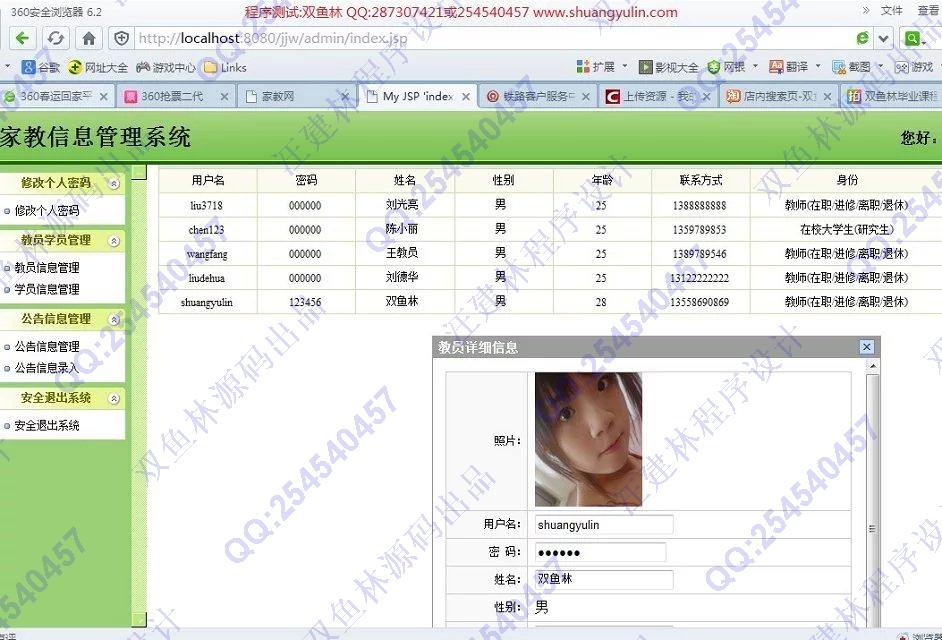The height and width of the screenshot is (640, 942).
Task: Select the wangfang username cell
Action: point(208,254)
